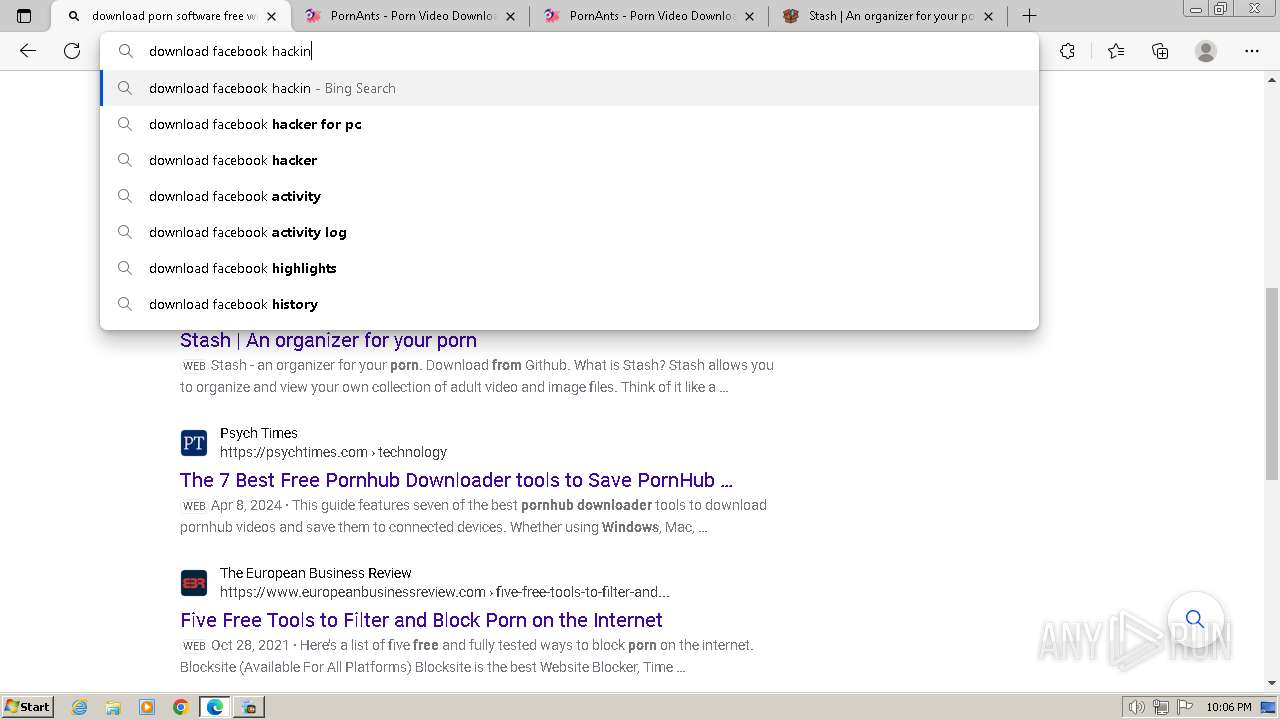
Task: Open File Explorer folder in taskbar
Action: pos(113,707)
